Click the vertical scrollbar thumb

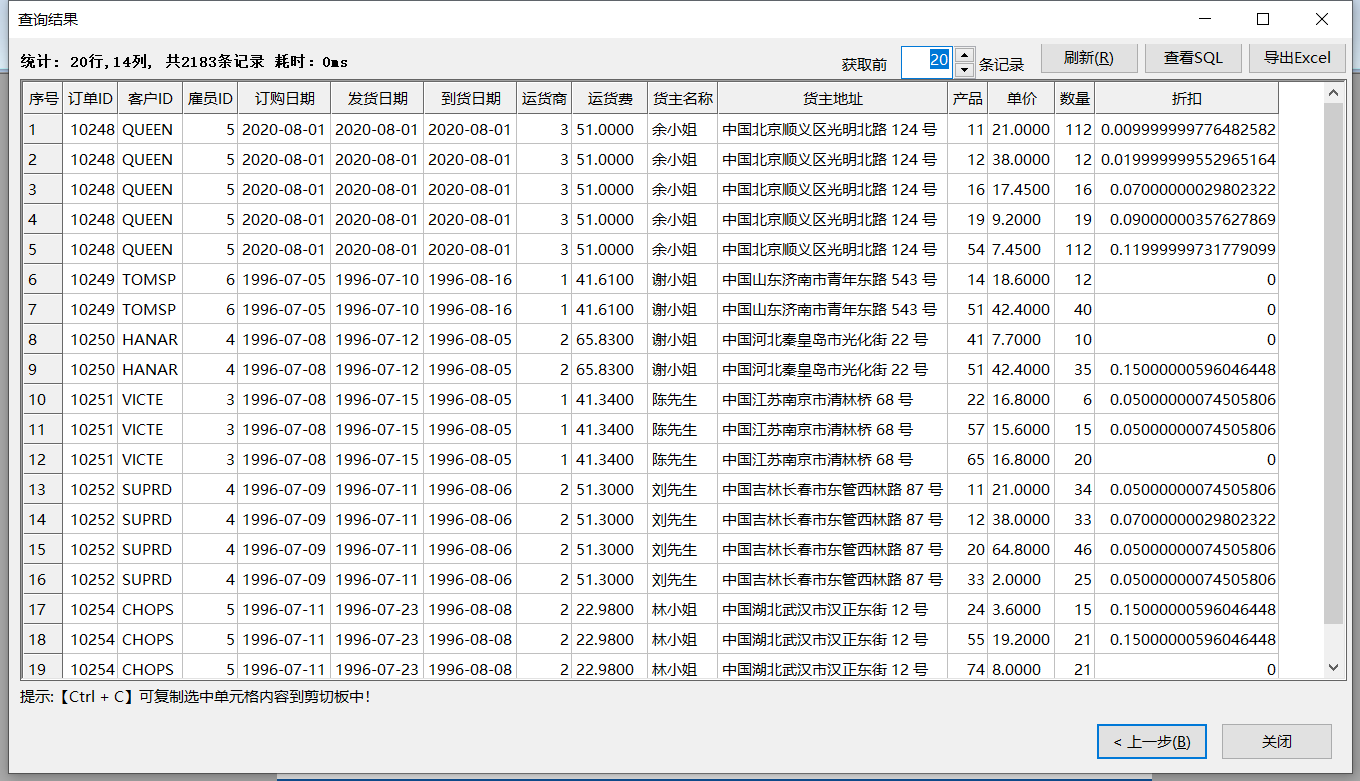pos(1333,360)
